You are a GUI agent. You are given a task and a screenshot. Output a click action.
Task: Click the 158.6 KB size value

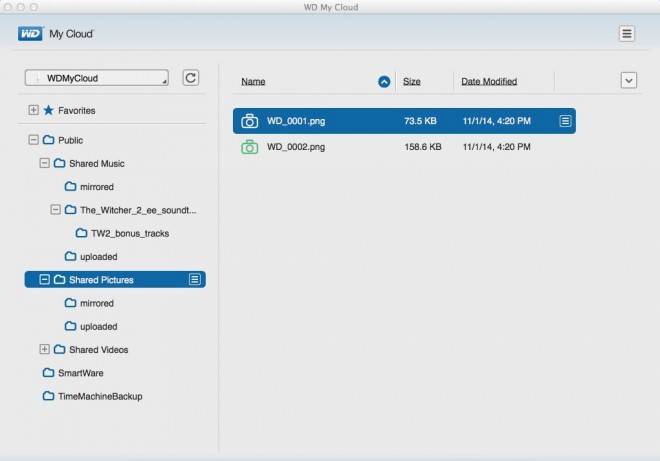pyautogui.click(x=423, y=147)
